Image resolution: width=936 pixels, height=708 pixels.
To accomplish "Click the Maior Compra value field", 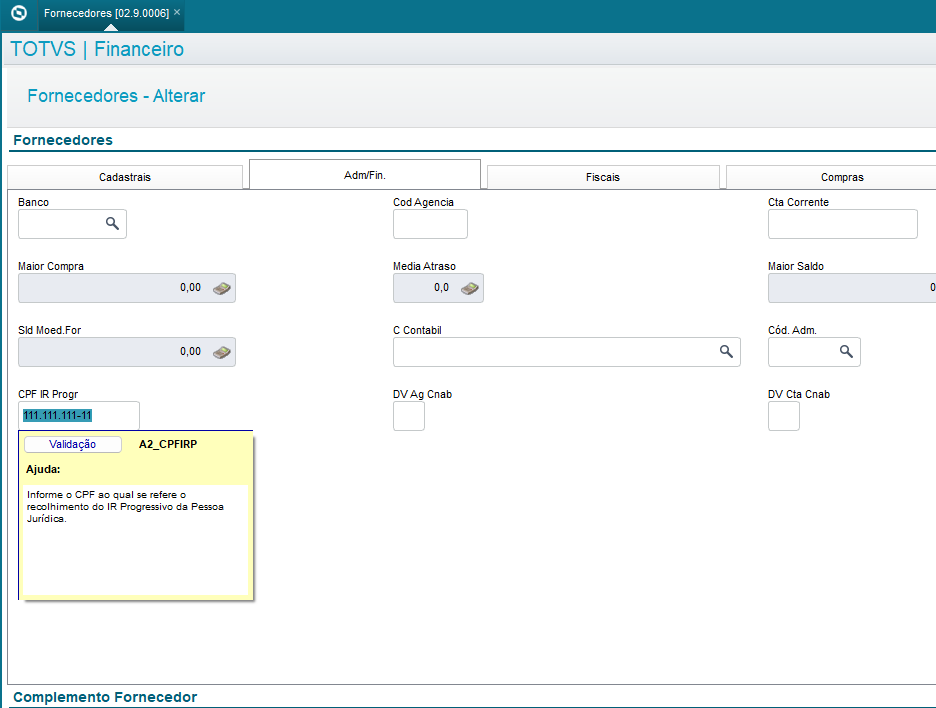I will pos(127,288).
